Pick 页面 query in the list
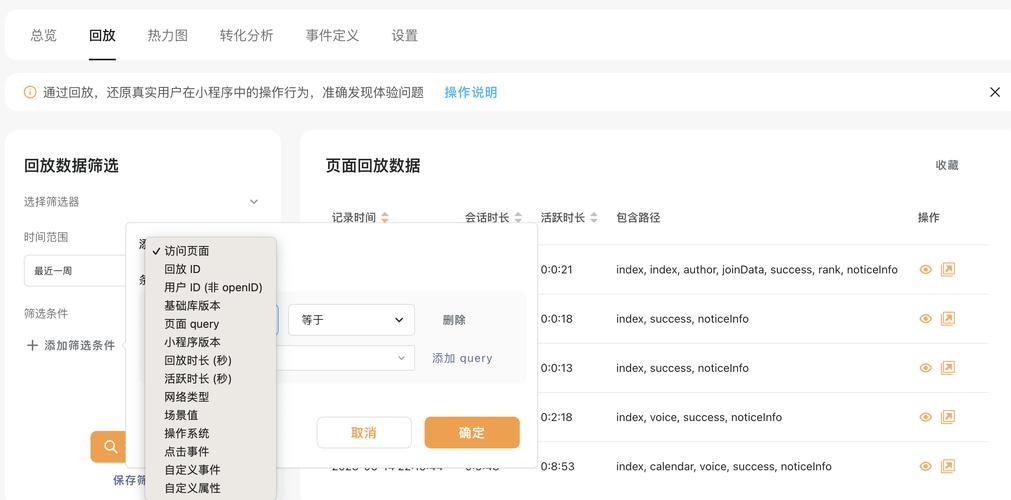Screen dimensions: 1011x500 click(x=191, y=324)
